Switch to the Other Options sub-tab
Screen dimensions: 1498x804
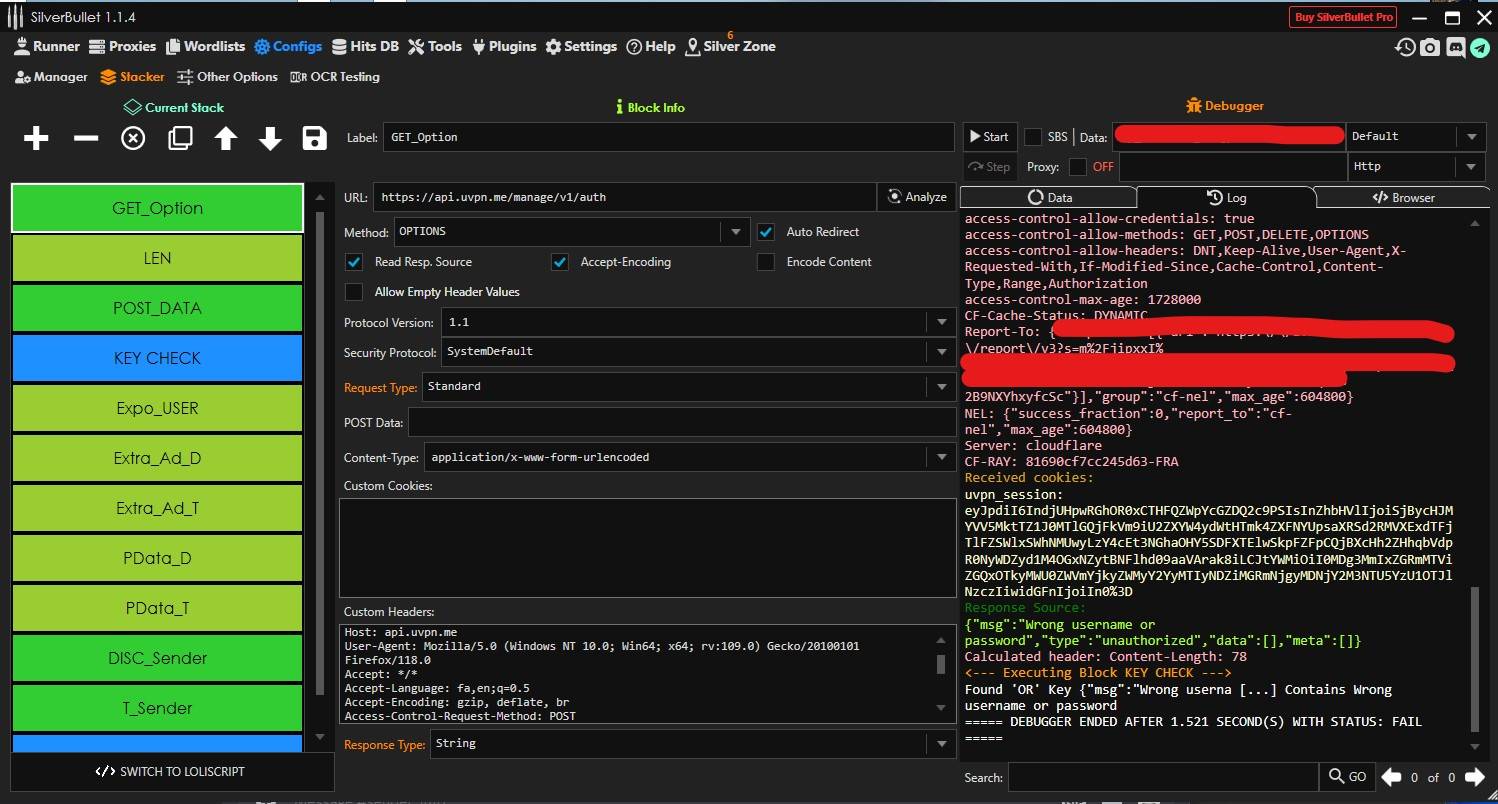coord(228,76)
